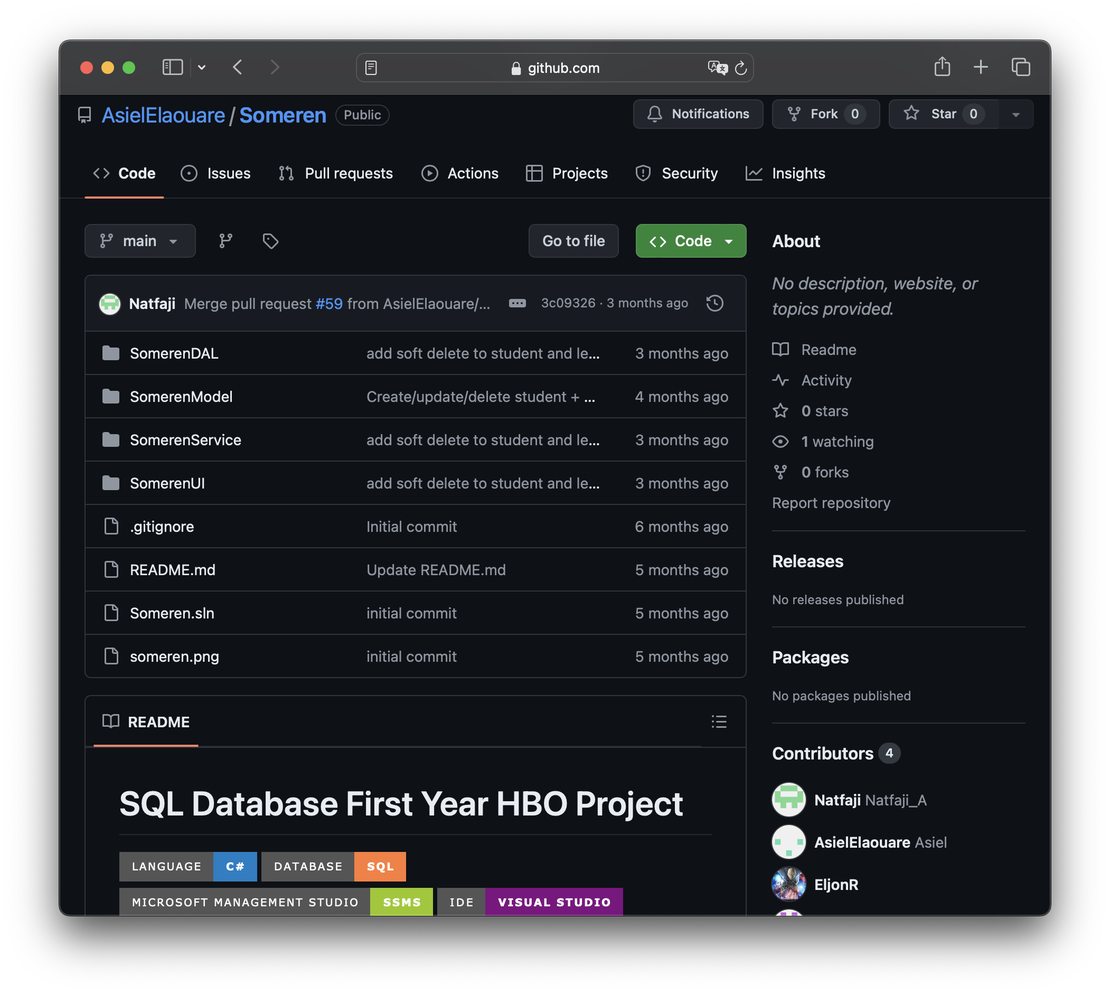Click the blue C# badge in README

(x=235, y=866)
